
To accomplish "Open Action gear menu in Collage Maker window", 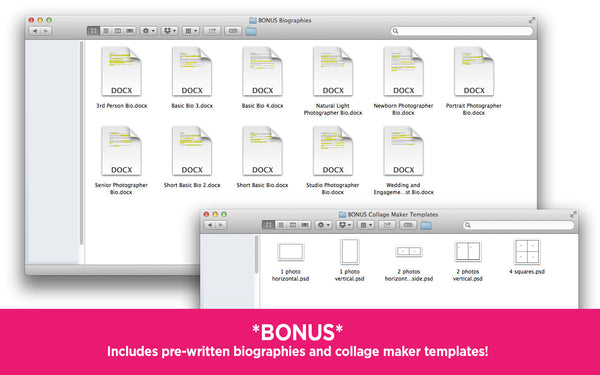I will click(323, 225).
